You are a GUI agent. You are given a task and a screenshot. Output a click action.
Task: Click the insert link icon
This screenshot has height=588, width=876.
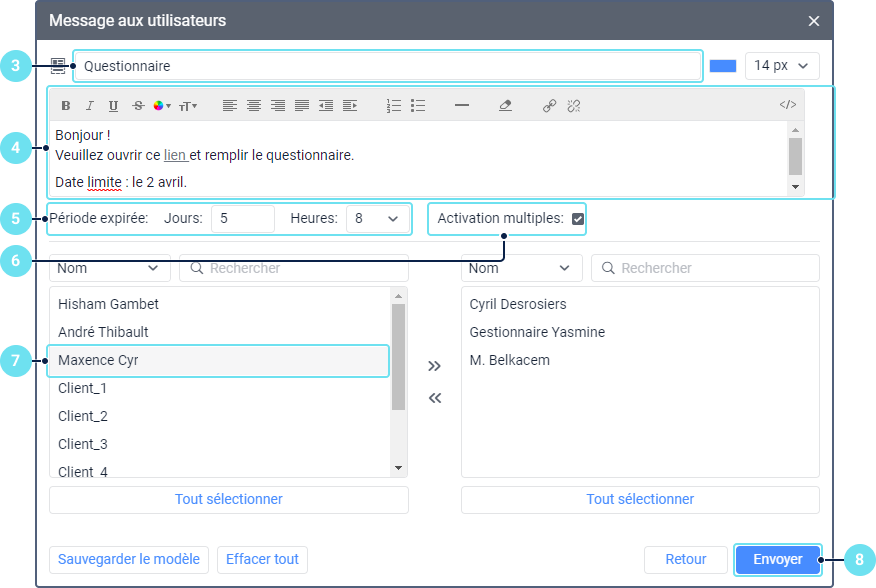click(x=549, y=106)
